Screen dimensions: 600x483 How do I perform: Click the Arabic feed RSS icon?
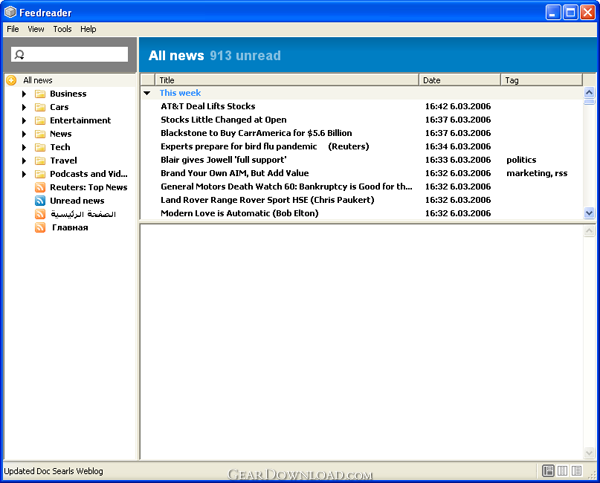point(40,214)
